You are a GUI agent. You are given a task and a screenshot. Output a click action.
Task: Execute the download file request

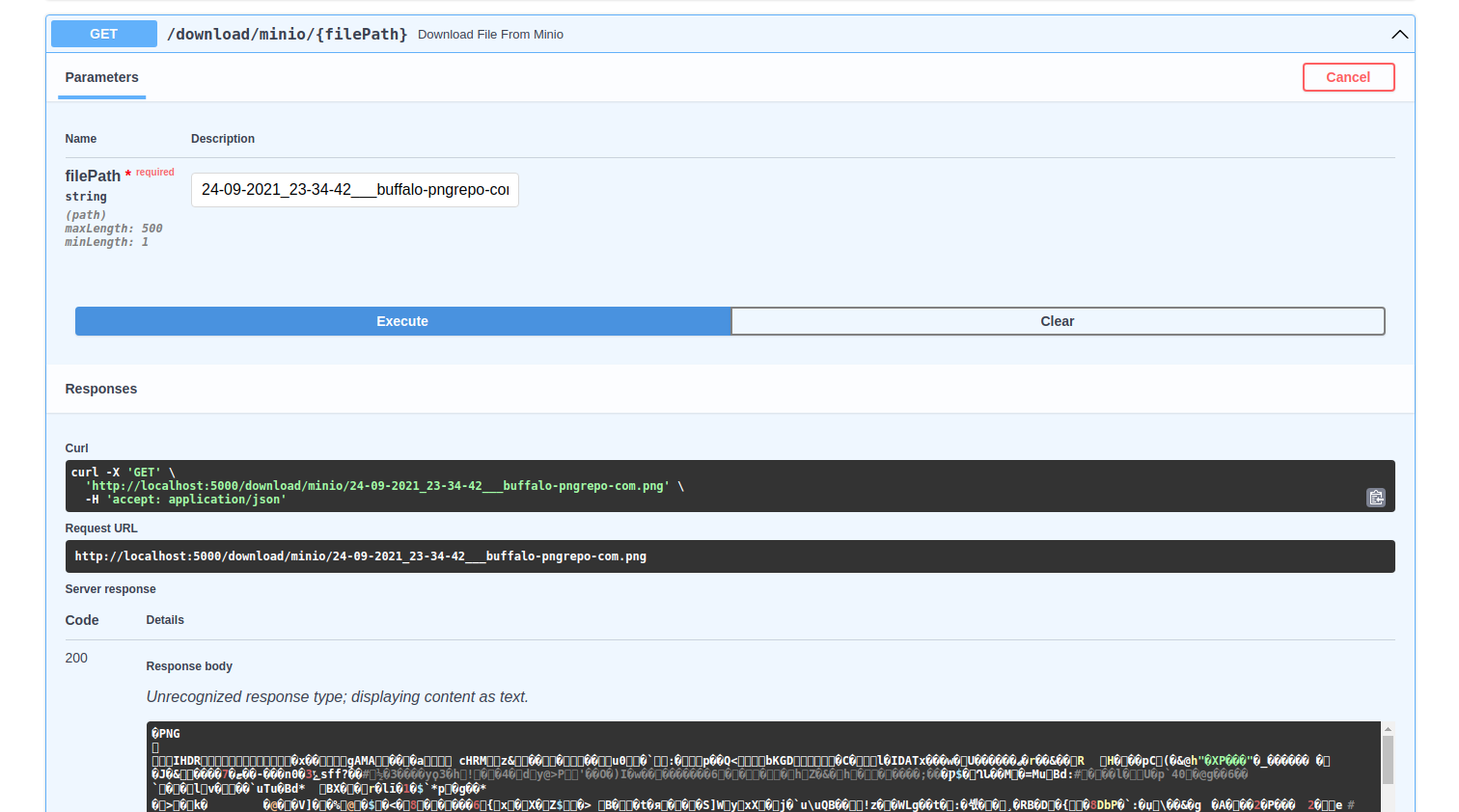coord(402,321)
